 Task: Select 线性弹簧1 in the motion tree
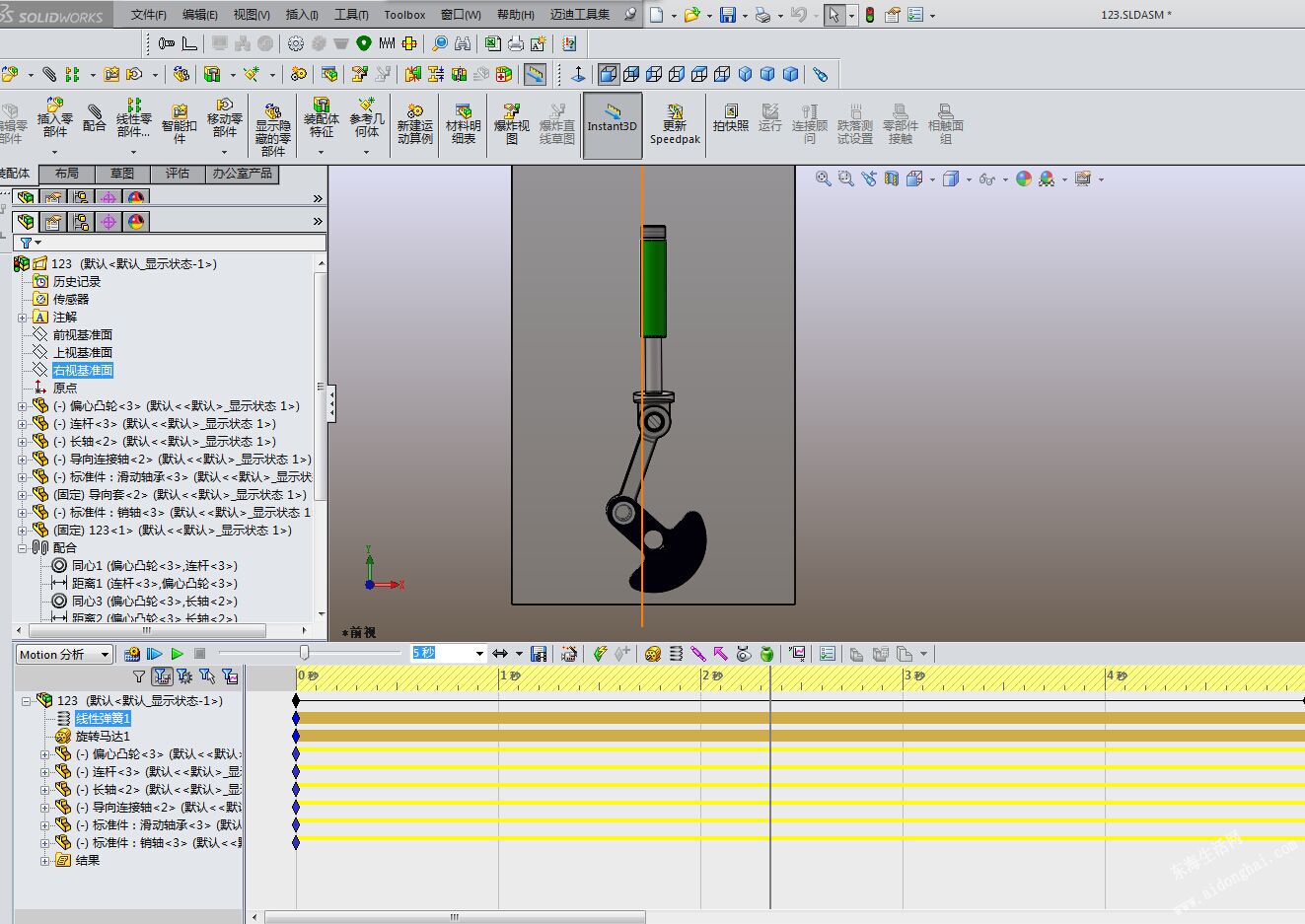(x=103, y=719)
